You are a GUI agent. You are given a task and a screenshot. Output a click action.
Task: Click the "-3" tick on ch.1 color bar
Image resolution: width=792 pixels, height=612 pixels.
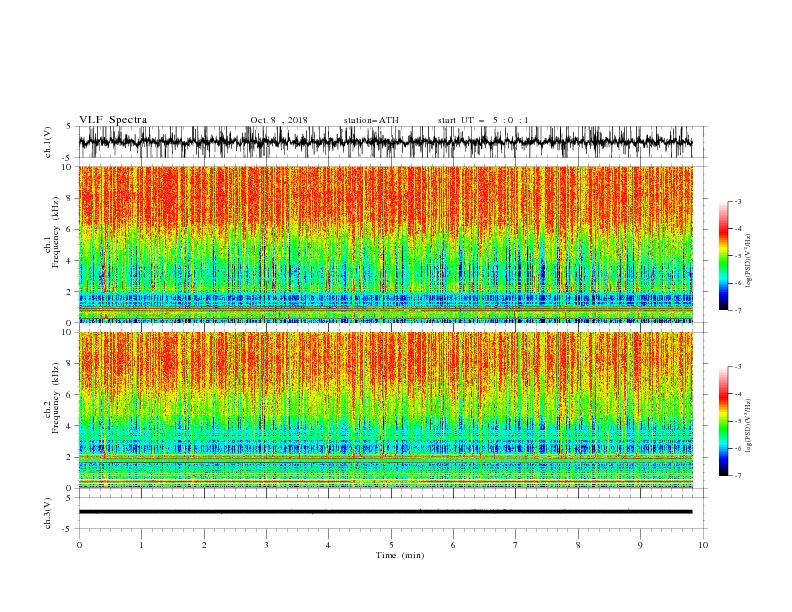coord(737,201)
